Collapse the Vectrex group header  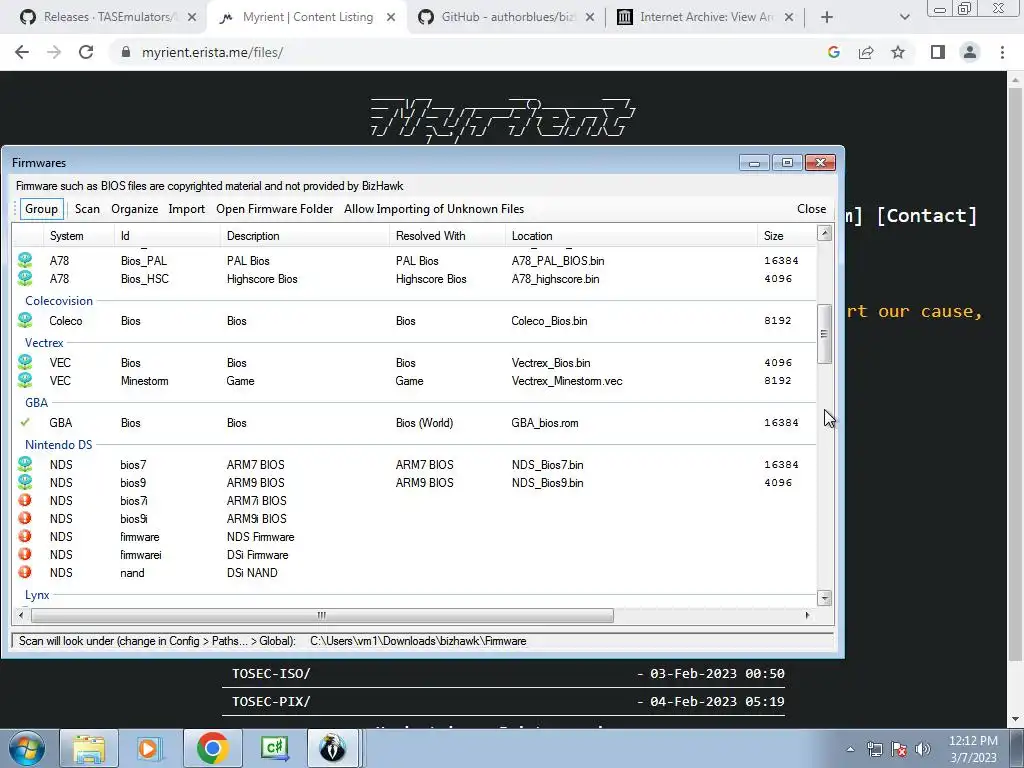click(44, 343)
